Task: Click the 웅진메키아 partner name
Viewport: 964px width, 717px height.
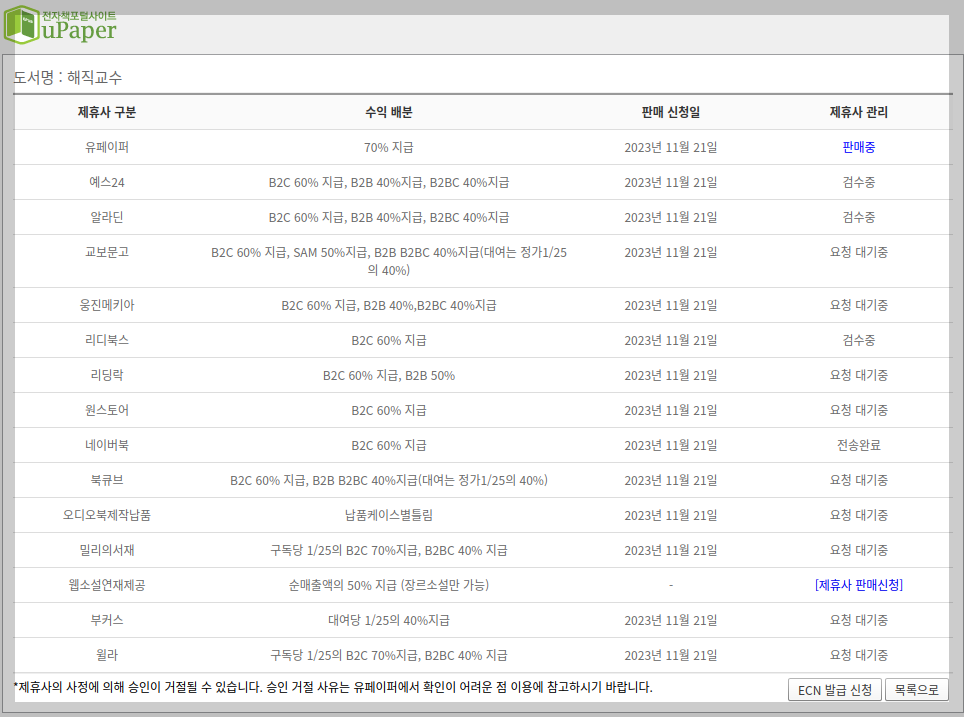Action: 106,305
